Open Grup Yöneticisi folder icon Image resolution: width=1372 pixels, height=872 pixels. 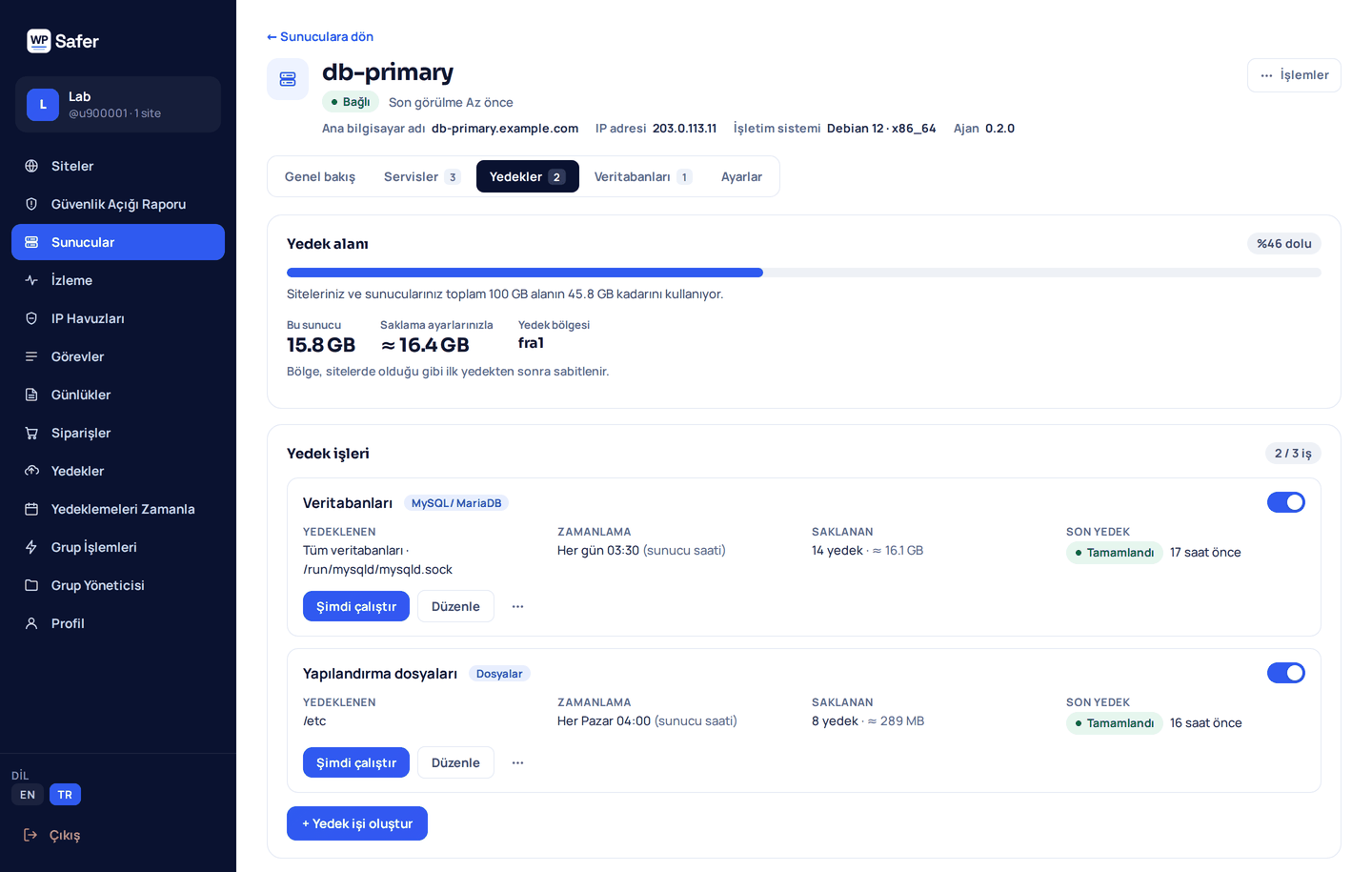pos(31,585)
